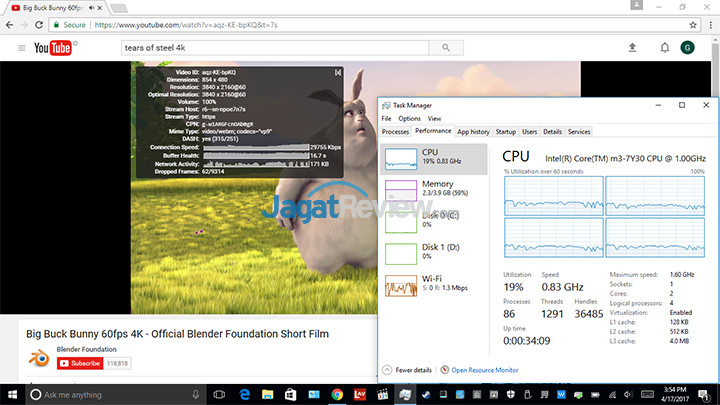Click the Big Buck Bunny video title

coord(177,334)
